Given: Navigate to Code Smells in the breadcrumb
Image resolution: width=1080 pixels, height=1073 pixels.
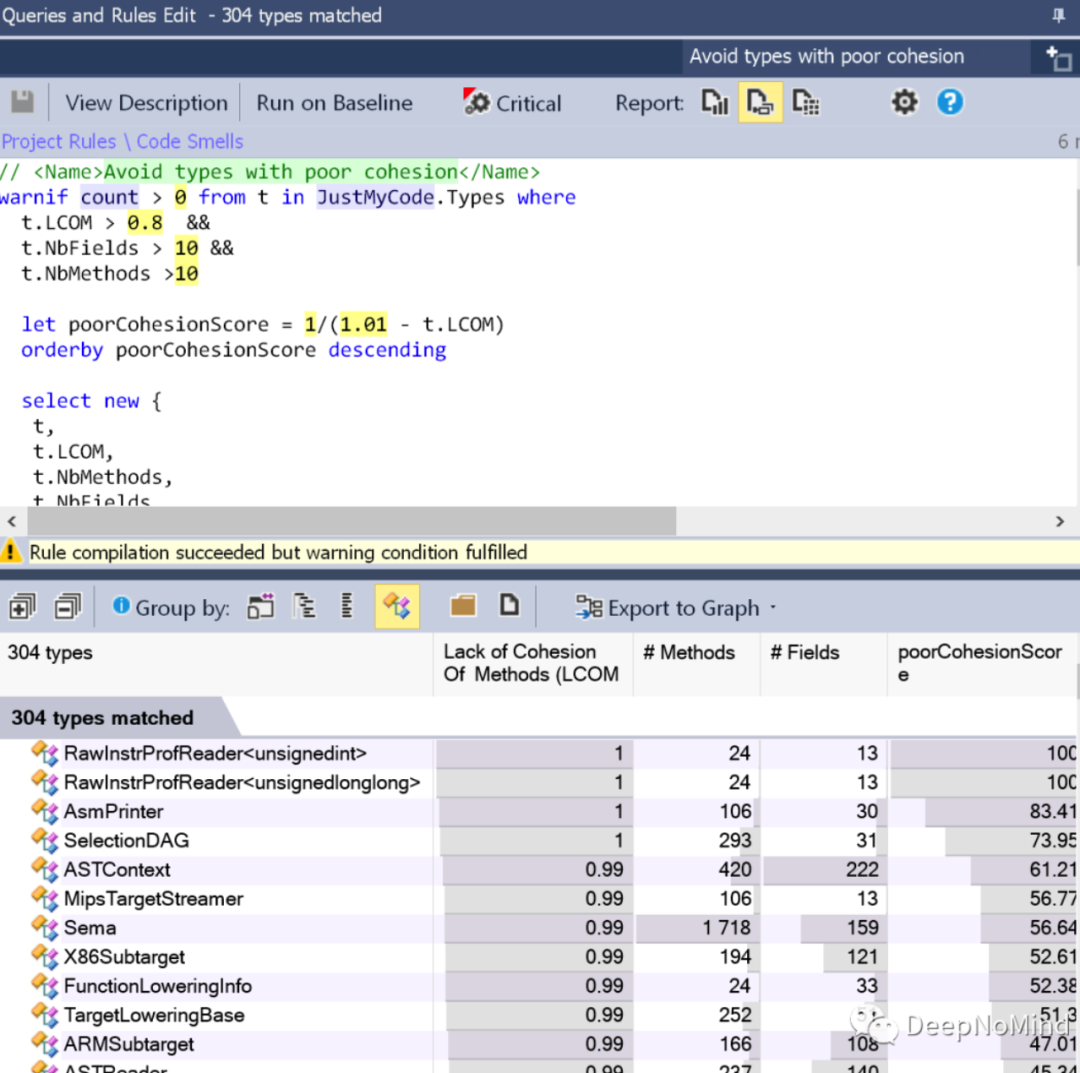Looking at the screenshot, I should (x=189, y=141).
